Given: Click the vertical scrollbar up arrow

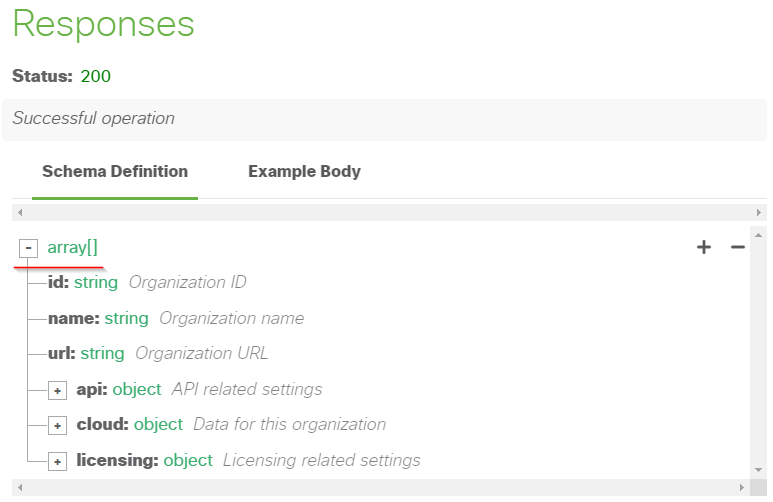Looking at the screenshot, I should click(758, 235).
